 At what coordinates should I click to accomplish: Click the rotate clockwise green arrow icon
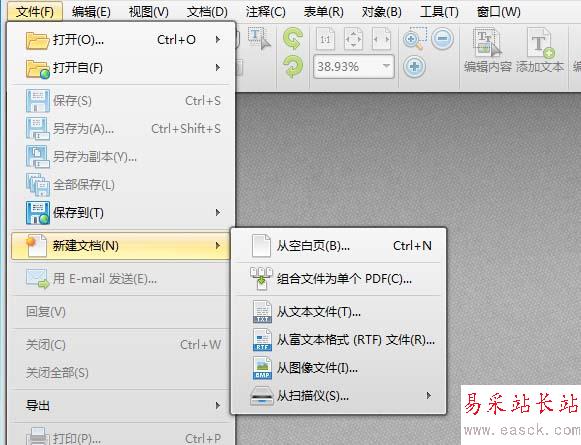click(293, 67)
